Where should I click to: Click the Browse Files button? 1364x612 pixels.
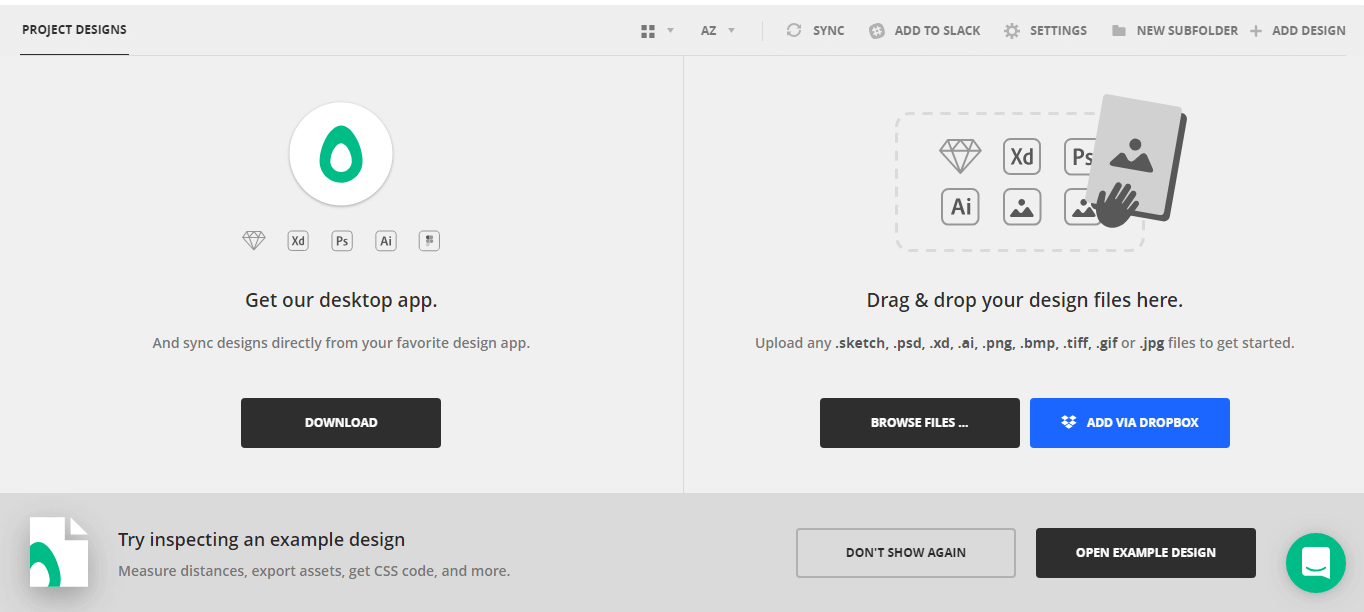coord(919,423)
